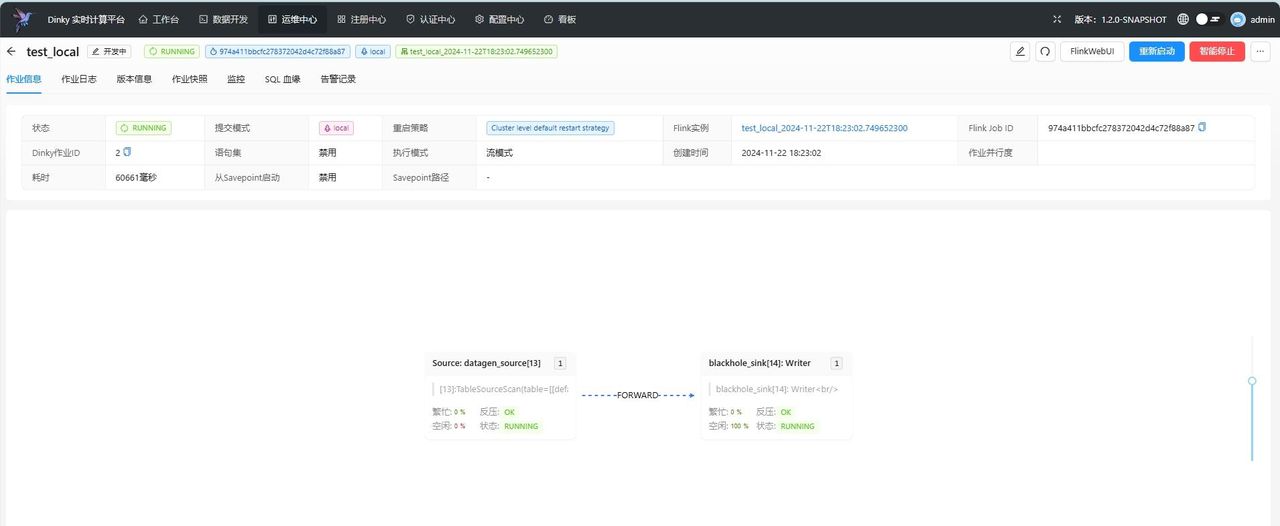Viewport: 1280px width, 526px height.
Task: Copy the Flink Job ID
Action: 1202,127
